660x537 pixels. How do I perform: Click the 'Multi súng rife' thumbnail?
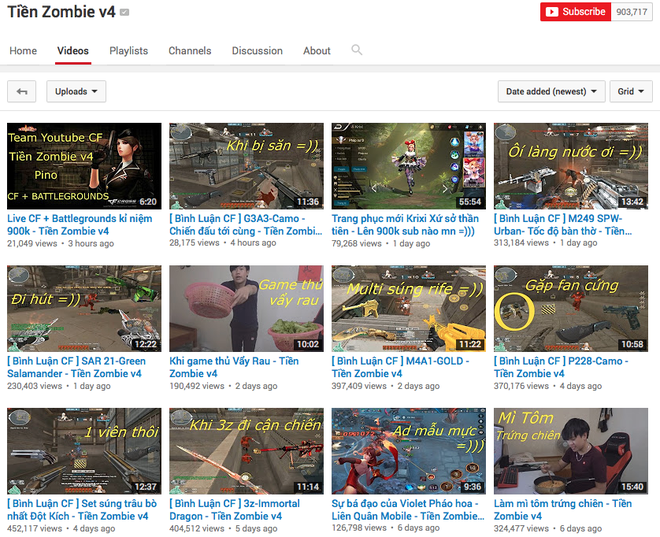pyautogui.click(x=409, y=308)
